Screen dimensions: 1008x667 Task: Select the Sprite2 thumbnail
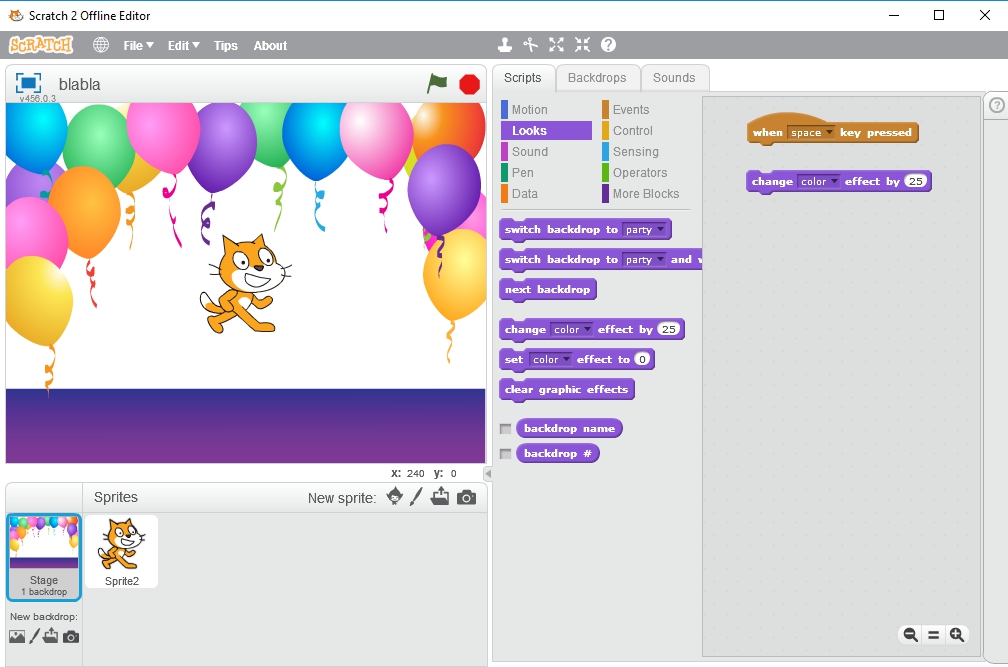click(x=122, y=551)
